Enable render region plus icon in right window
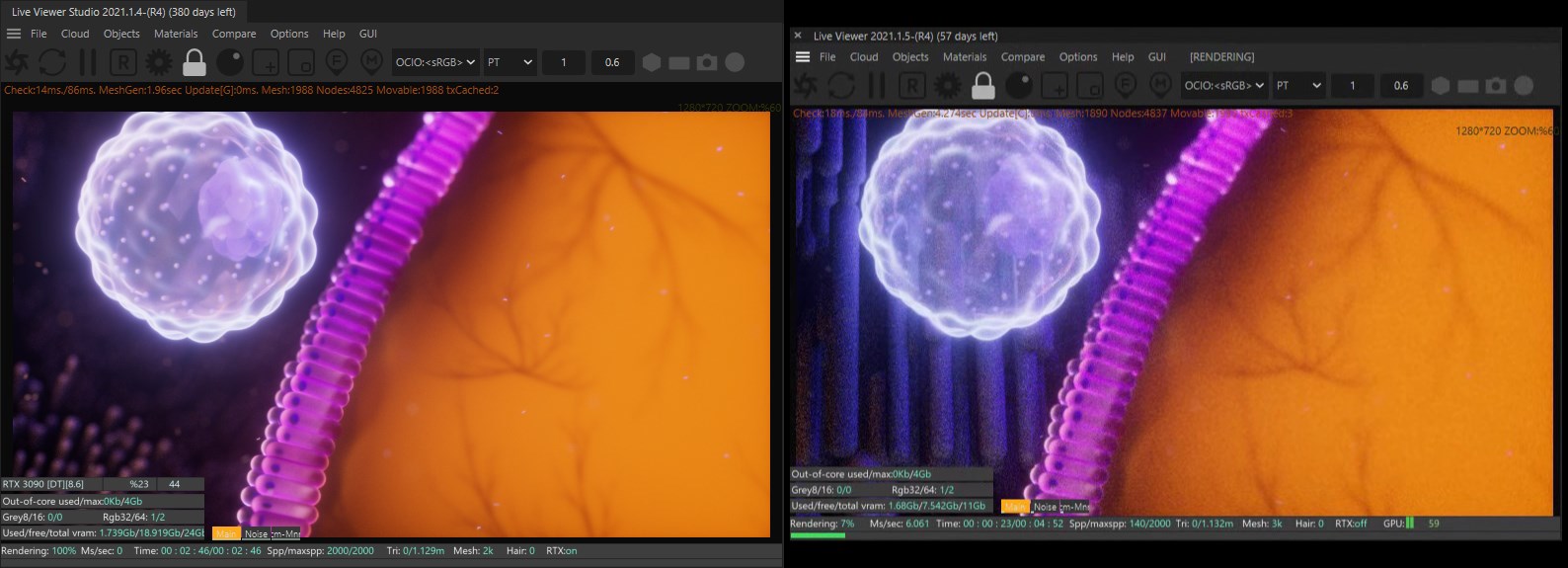Screen dimensions: 1568x568 click(x=1055, y=86)
